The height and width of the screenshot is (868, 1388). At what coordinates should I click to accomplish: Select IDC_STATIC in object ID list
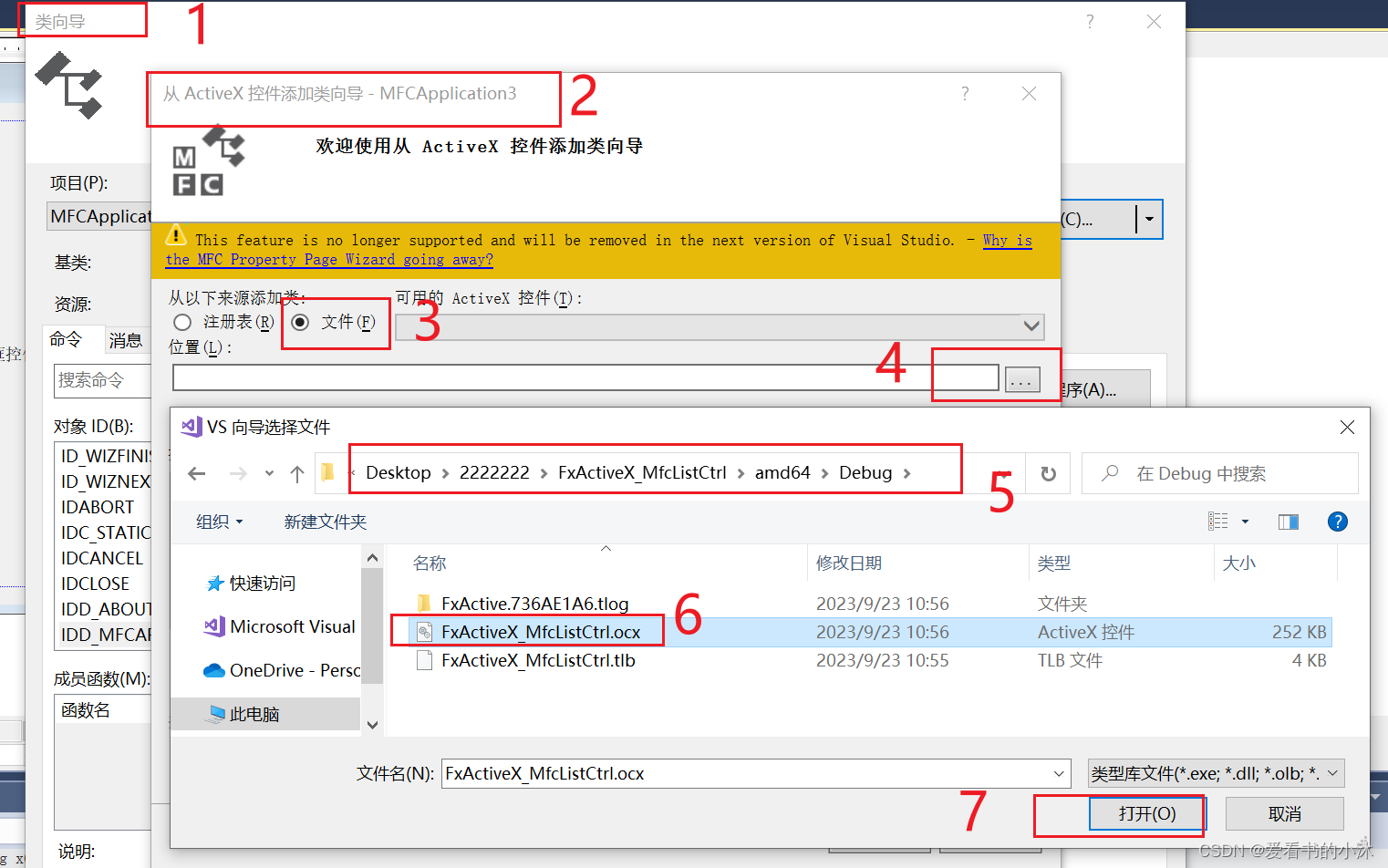(x=106, y=532)
